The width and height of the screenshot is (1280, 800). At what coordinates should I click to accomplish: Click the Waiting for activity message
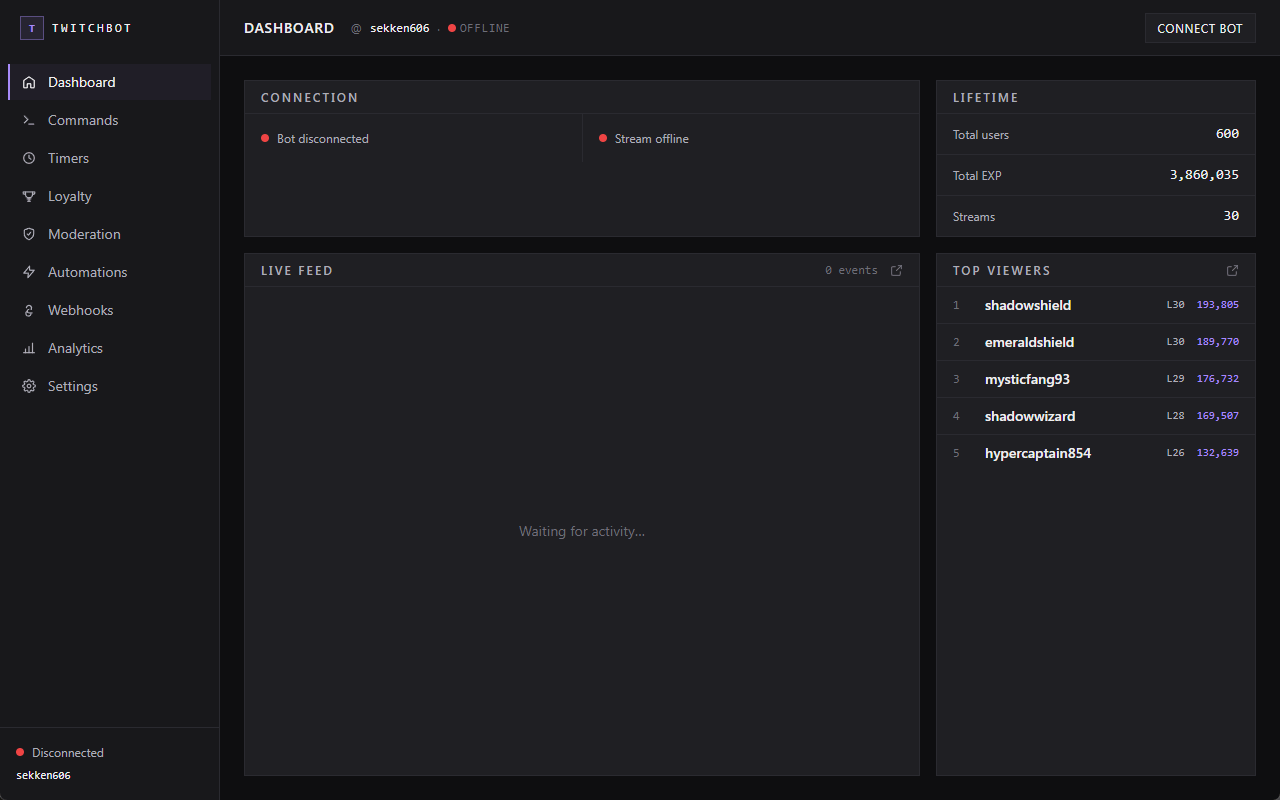[582, 531]
